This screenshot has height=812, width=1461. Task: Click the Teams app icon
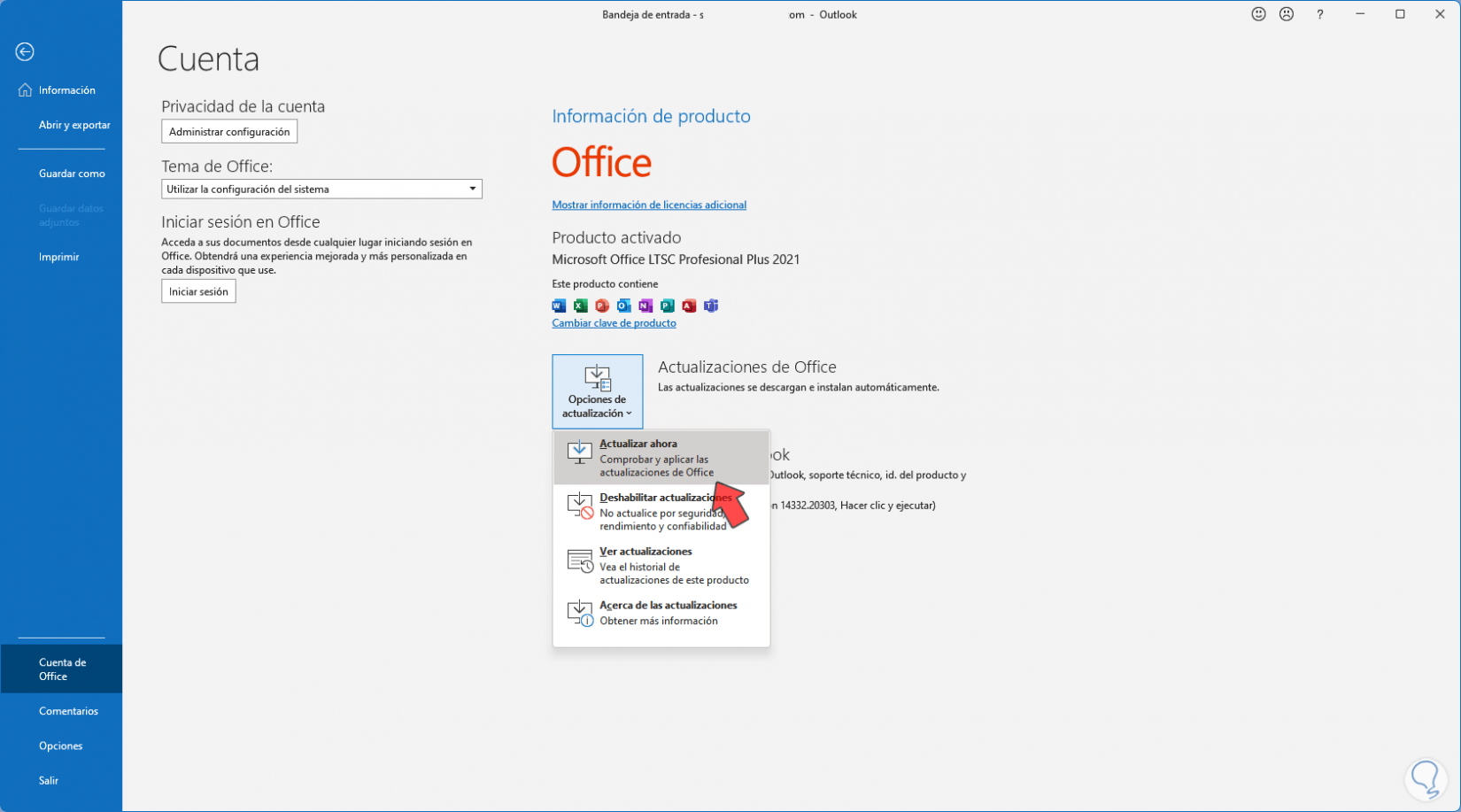[x=711, y=305]
